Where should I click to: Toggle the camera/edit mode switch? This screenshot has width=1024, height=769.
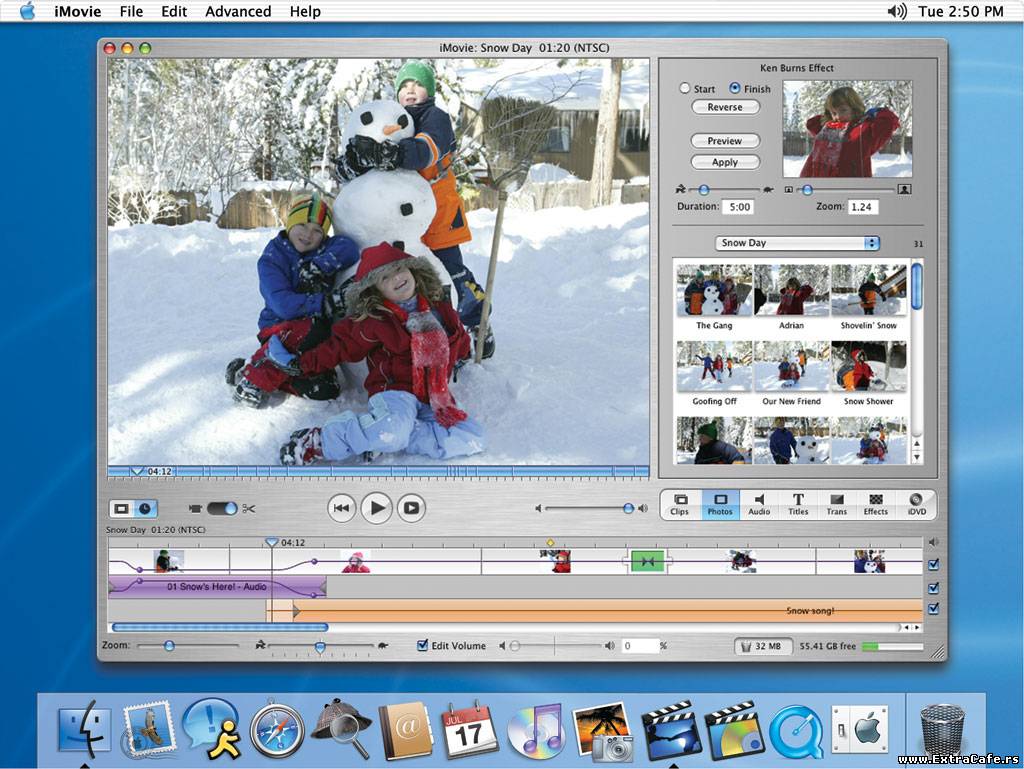coord(222,508)
